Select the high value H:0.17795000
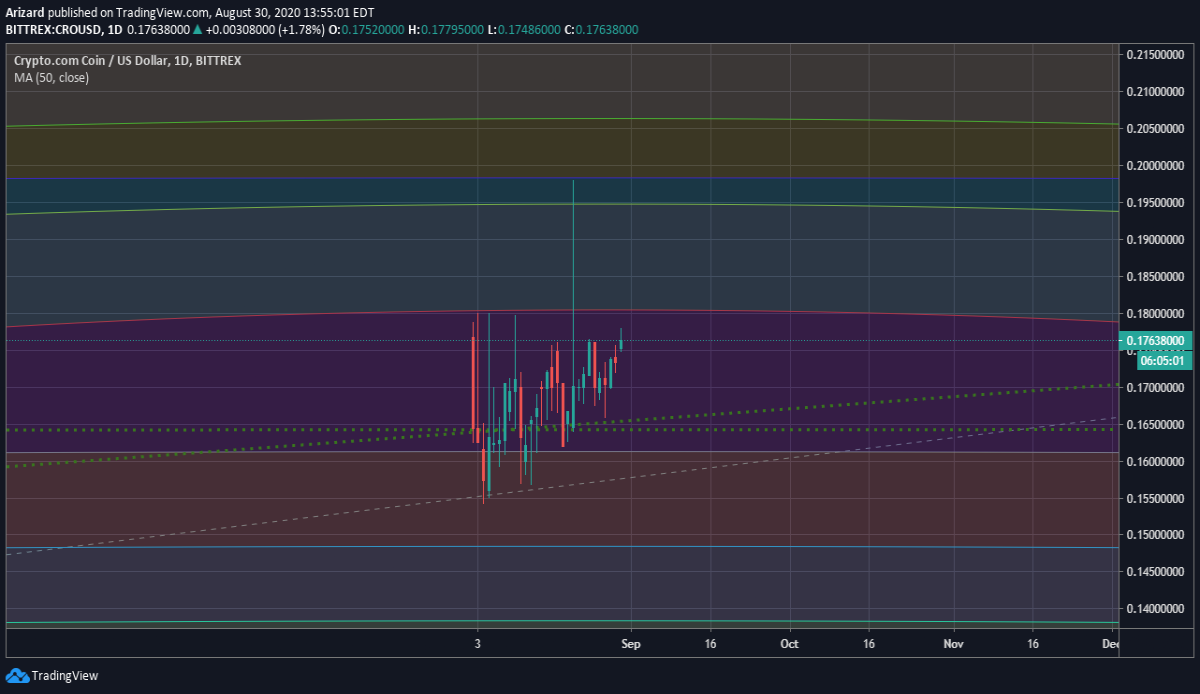Image resolution: width=1200 pixels, height=694 pixels. tap(446, 30)
